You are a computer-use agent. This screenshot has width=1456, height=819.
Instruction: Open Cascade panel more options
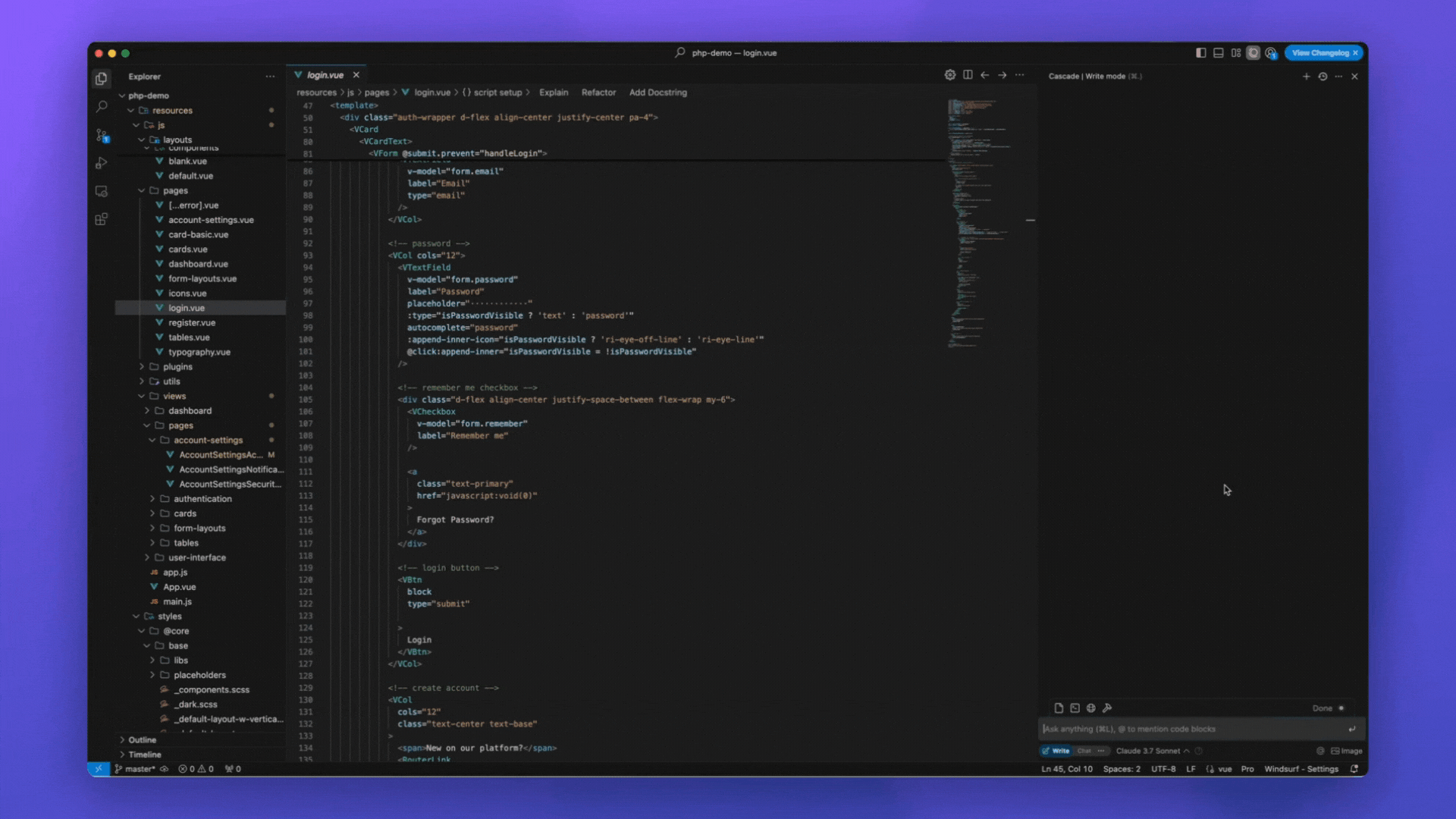point(1338,77)
